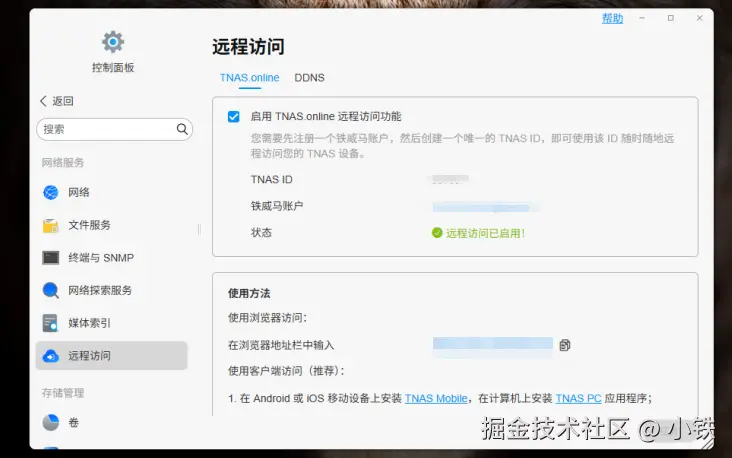Image resolution: width=732 pixels, height=458 pixels.
Task: Open 卷 pie chart icon
Action: pos(51,423)
